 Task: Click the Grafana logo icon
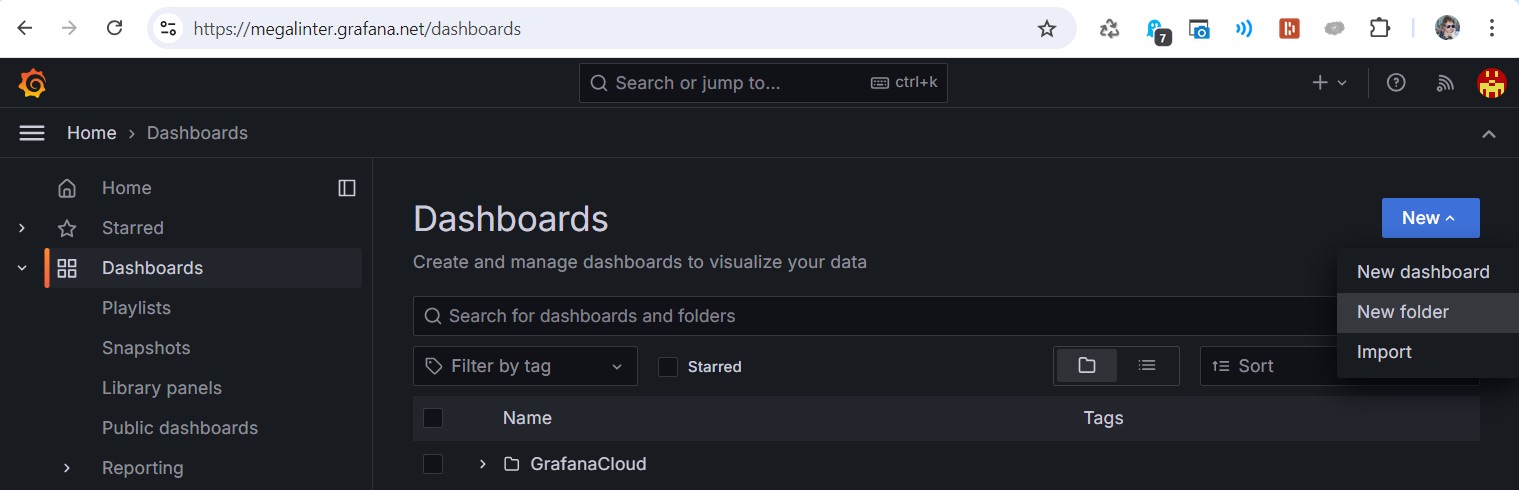(x=32, y=83)
